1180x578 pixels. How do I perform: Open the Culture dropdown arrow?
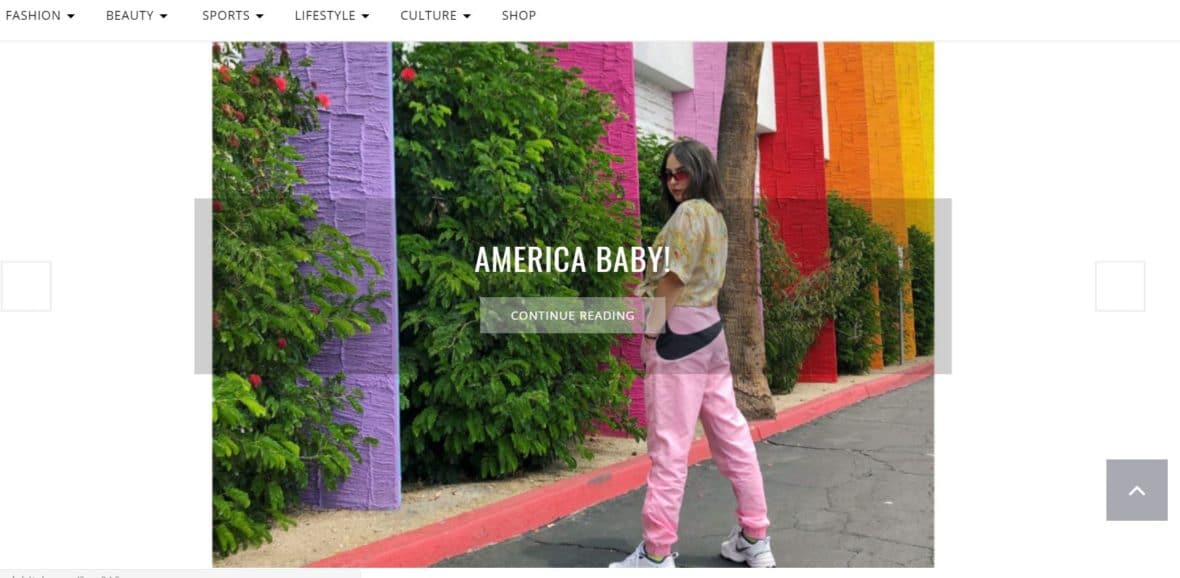pos(467,16)
